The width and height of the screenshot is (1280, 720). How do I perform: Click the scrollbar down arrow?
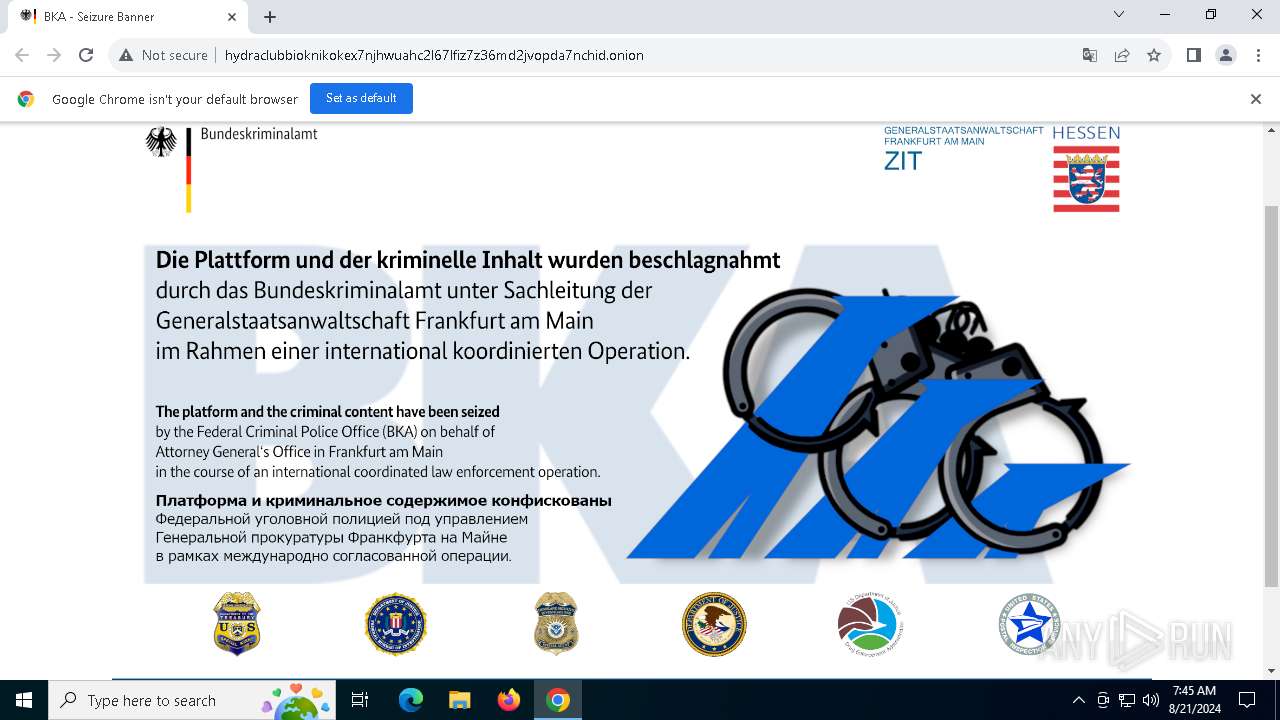tap(1271, 671)
